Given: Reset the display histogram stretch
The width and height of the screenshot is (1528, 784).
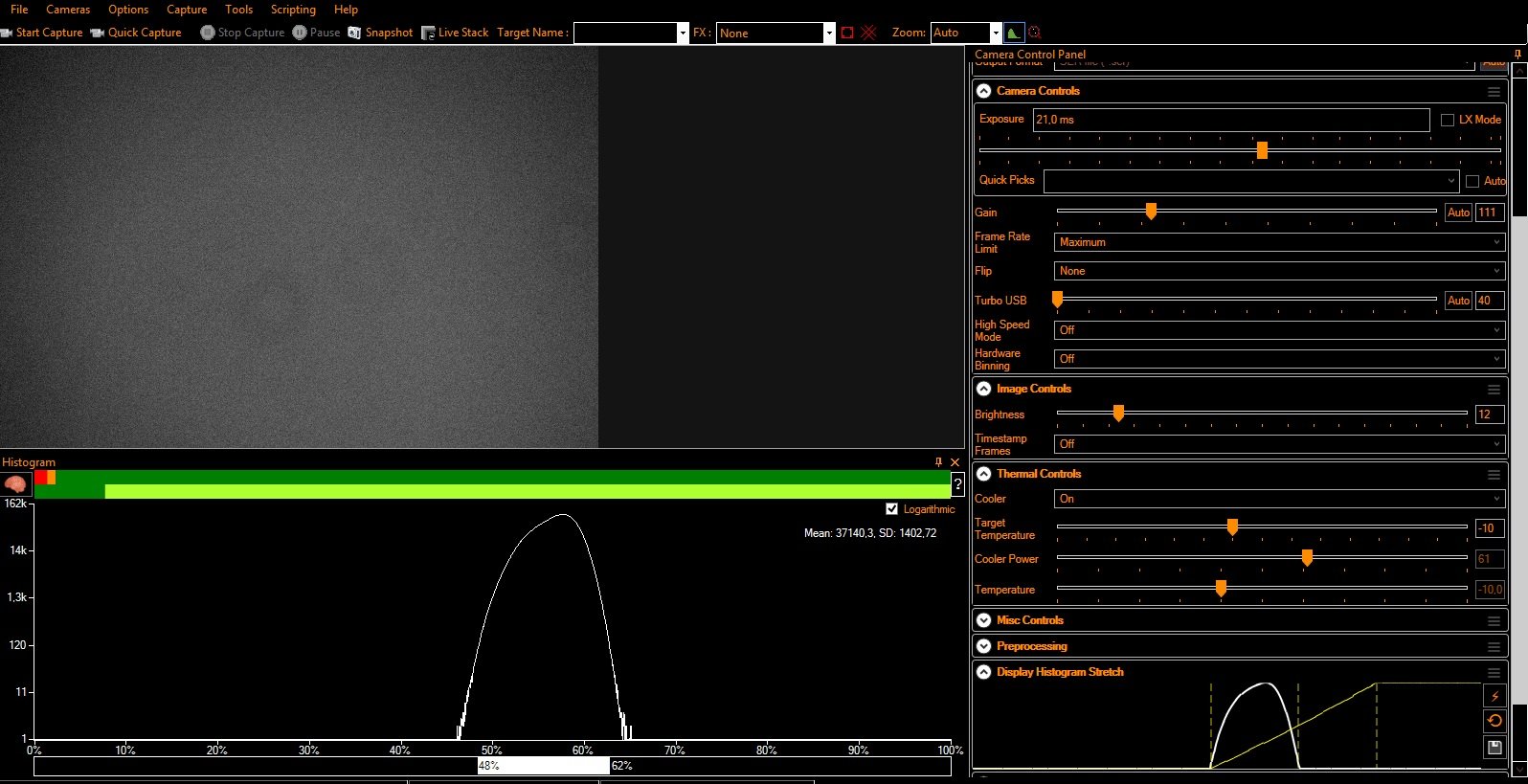Looking at the screenshot, I should point(1494,721).
